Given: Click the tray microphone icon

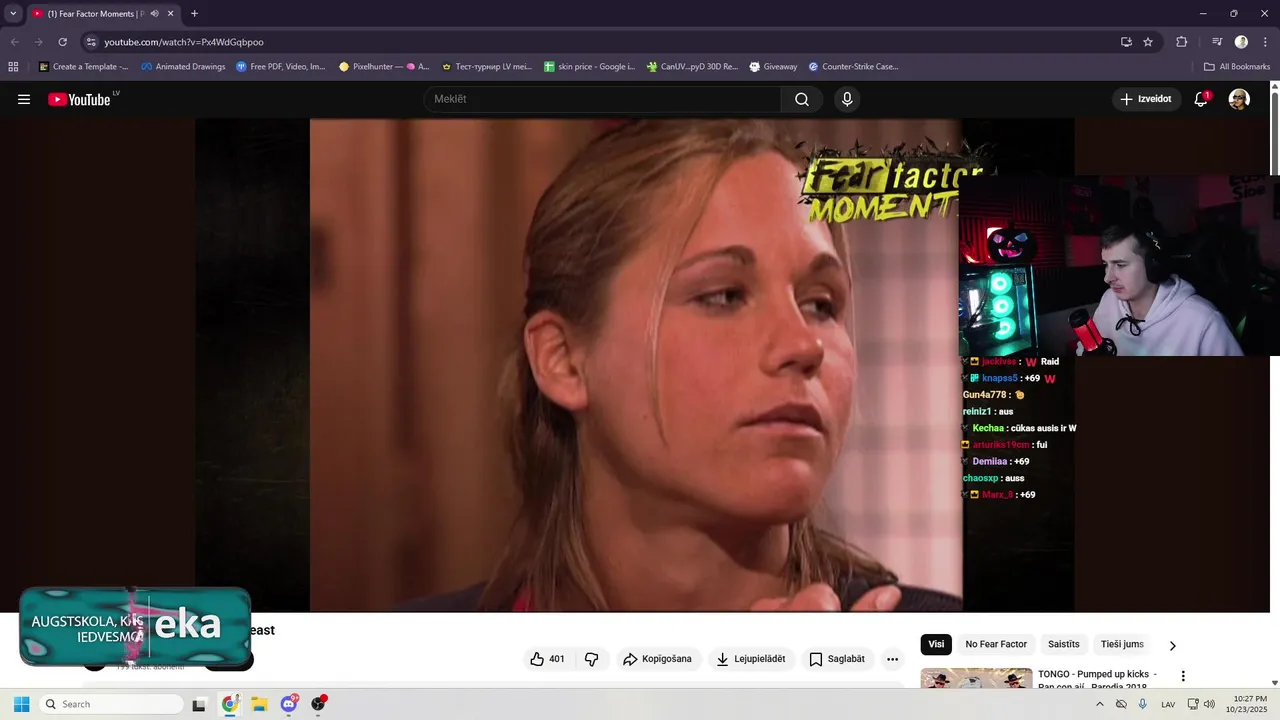Looking at the screenshot, I should pos(1143,704).
